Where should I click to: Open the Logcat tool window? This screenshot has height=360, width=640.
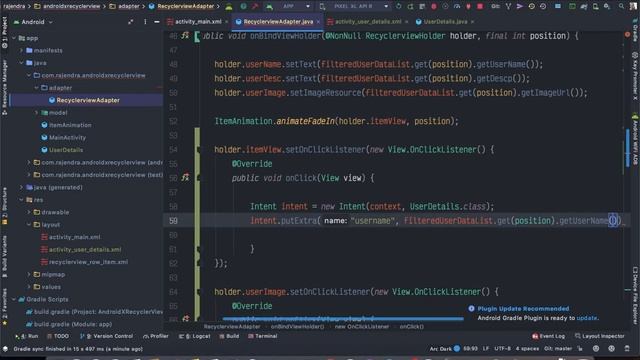195,336
